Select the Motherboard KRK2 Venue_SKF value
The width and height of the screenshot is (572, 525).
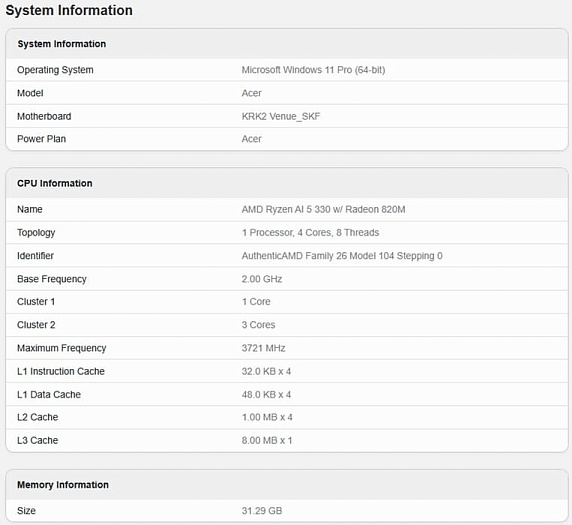pyautogui.click(x=281, y=116)
